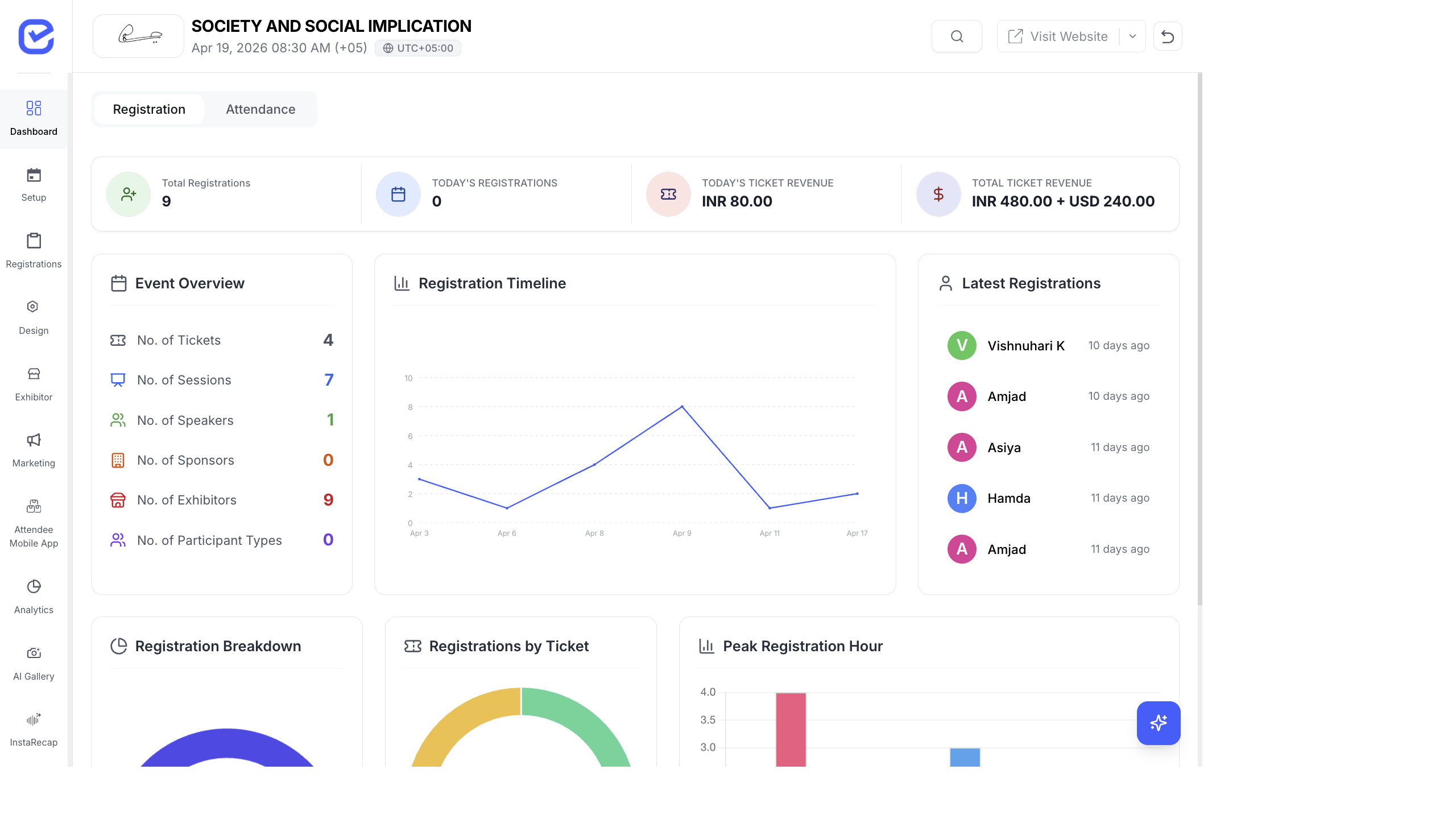This screenshot has height=819, width=1456.
Task: Click the Registration Breakdown pie icon
Action: point(118,646)
